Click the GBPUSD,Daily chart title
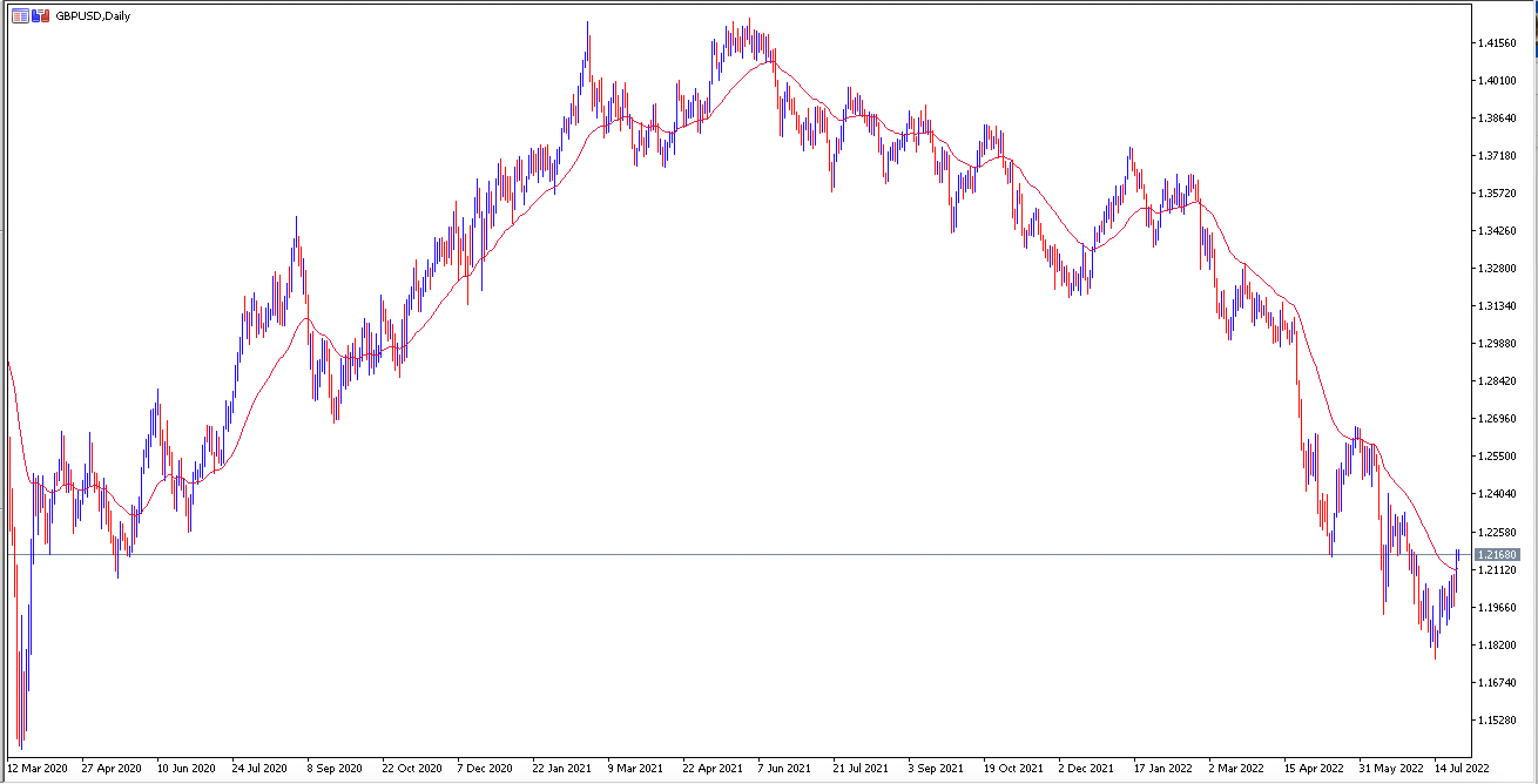 [x=93, y=16]
